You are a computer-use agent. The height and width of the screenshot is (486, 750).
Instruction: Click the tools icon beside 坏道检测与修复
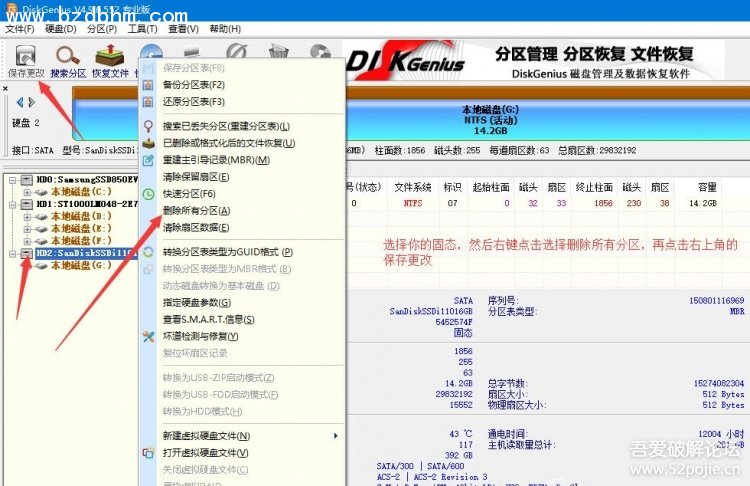coord(148,336)
